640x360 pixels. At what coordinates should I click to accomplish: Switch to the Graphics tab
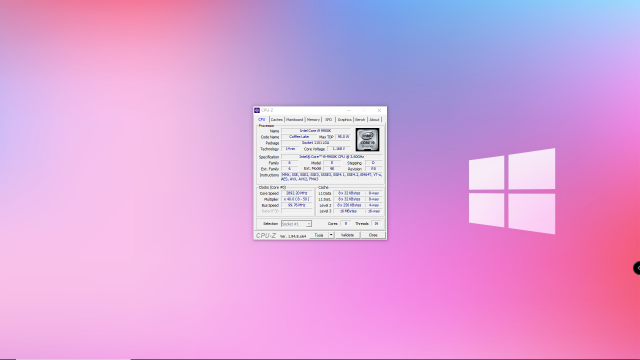pyautogui.click(x=344, y=120)
